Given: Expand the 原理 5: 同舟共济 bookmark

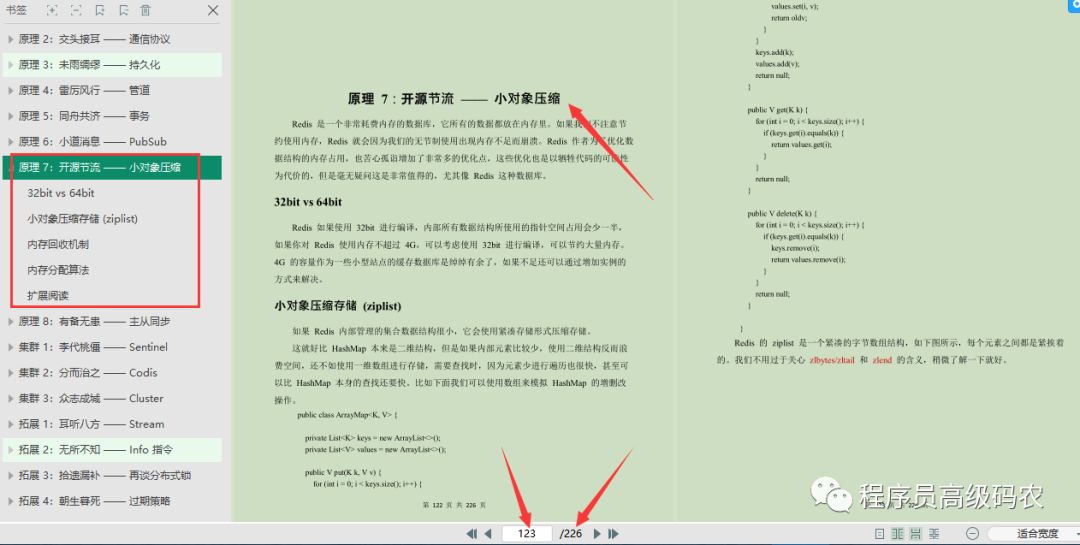Looking at the screenshot, I should click(10, 116).
